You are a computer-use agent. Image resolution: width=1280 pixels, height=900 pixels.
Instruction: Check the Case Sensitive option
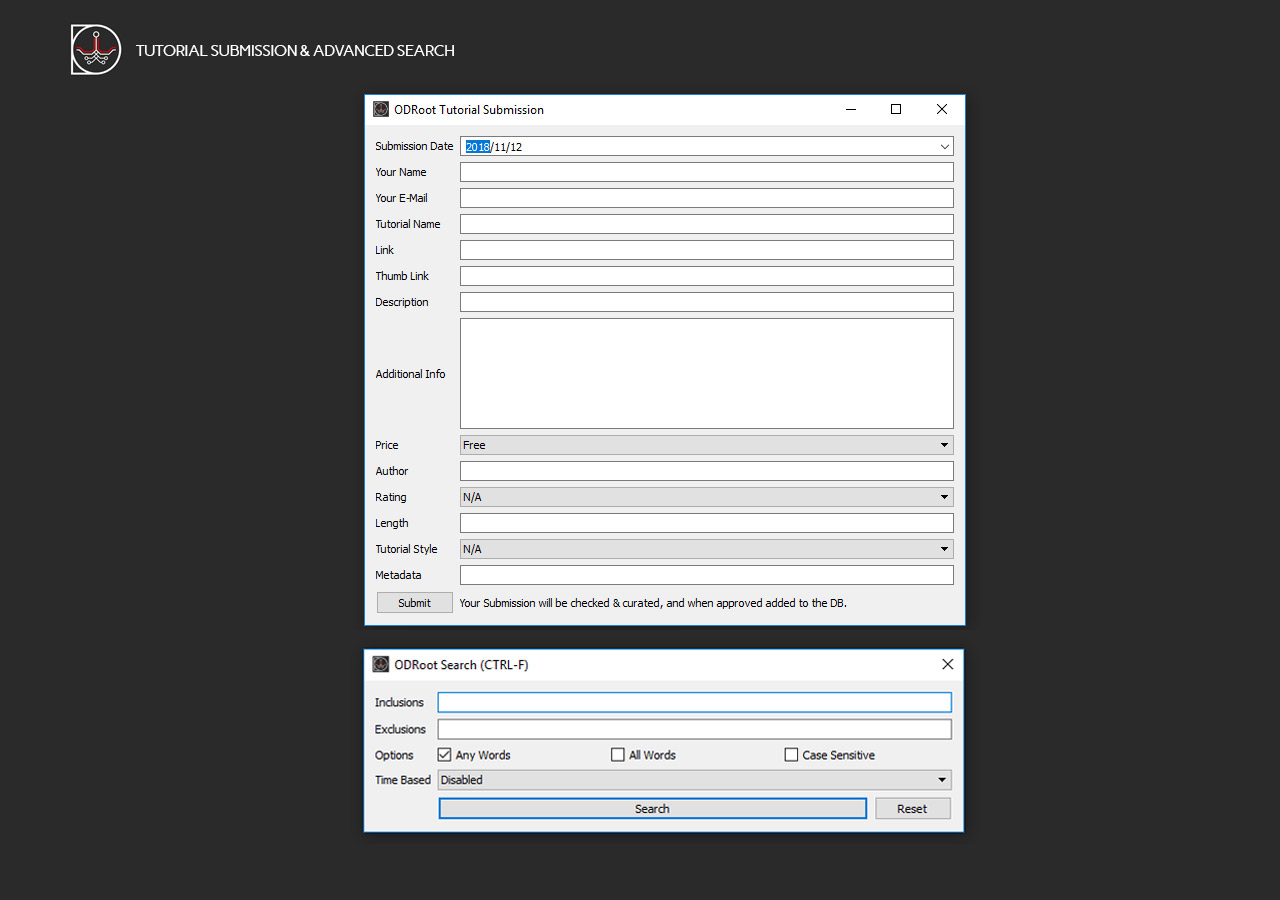(792, 755)
